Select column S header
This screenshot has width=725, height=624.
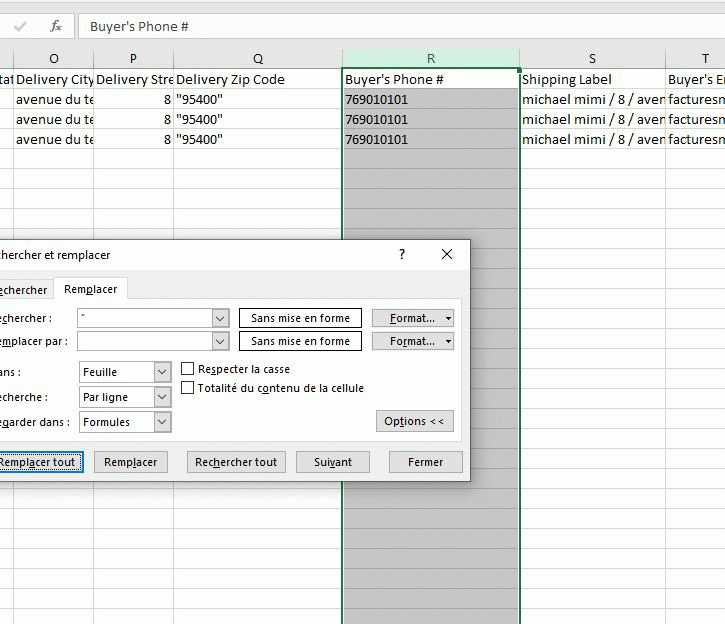592,59
